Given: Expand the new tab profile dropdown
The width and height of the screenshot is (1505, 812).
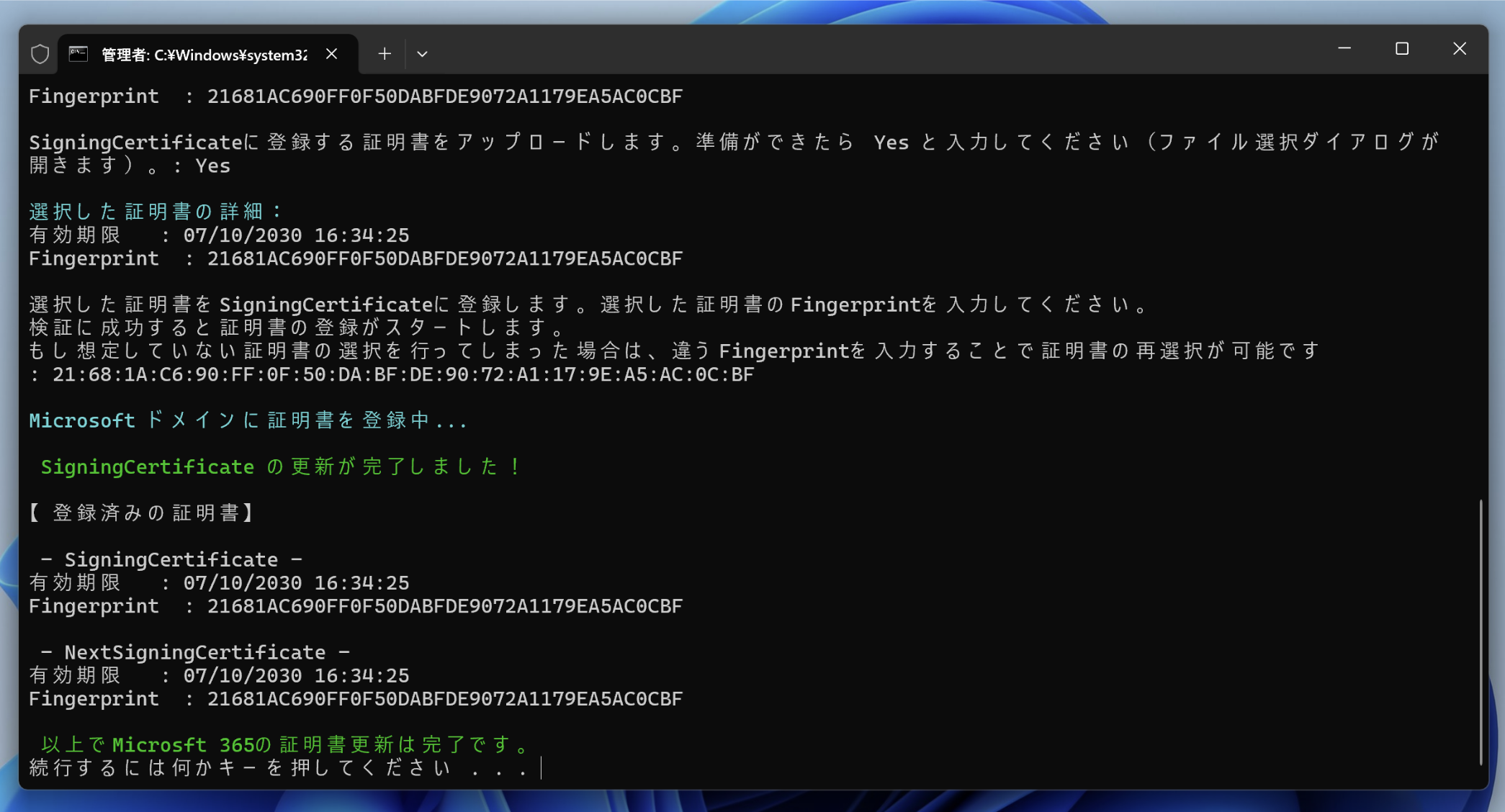Looking at the screenshot, I should pos(423,54).
